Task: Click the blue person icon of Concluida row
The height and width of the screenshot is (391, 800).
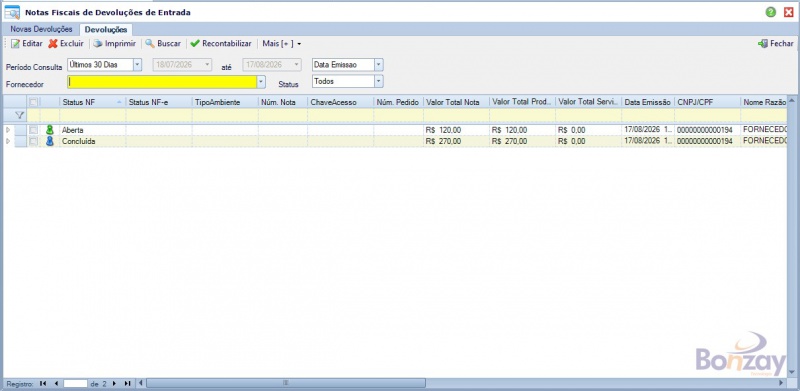Action: click(49, 141)
